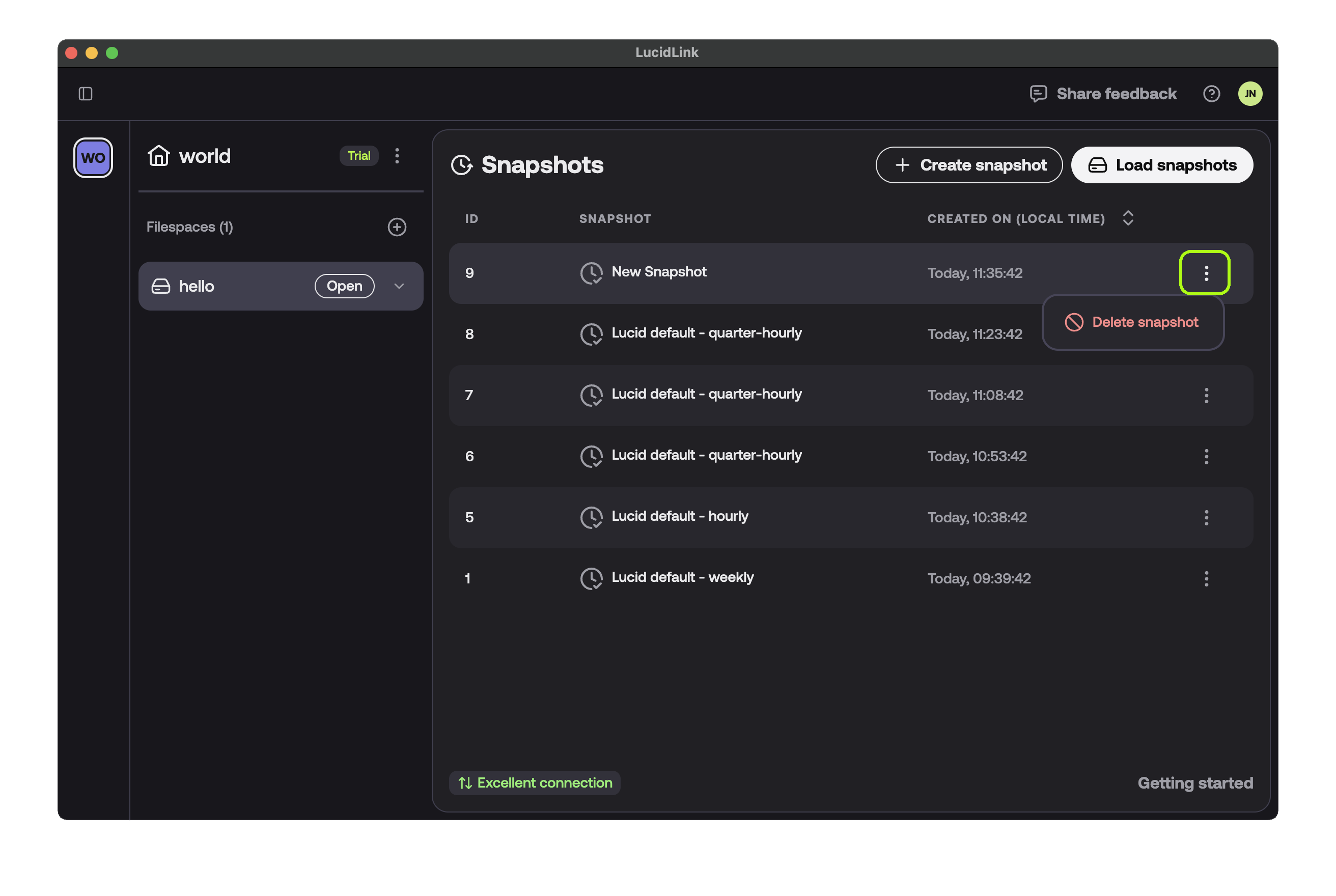The width and height of the screenshot is (1336, 896).
Task: Expand the hello filespace chevron
Action: click(400, 286)
